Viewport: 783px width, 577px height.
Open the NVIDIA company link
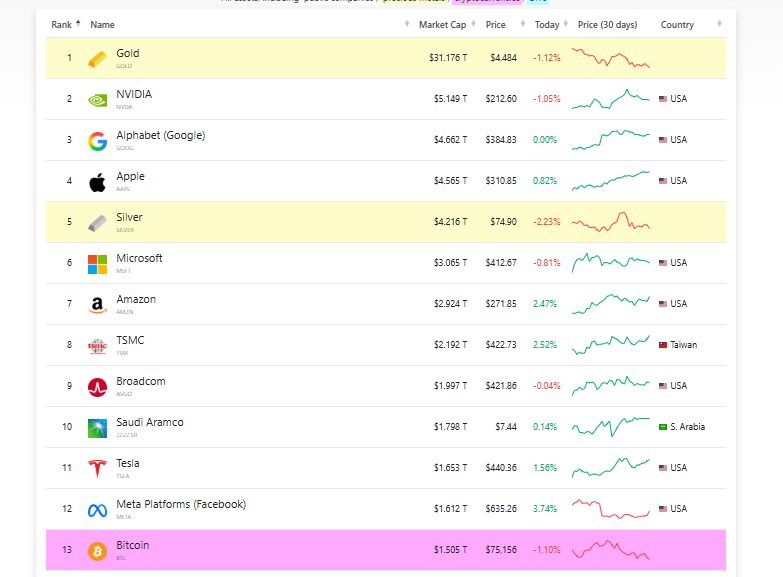coord(134,94)
